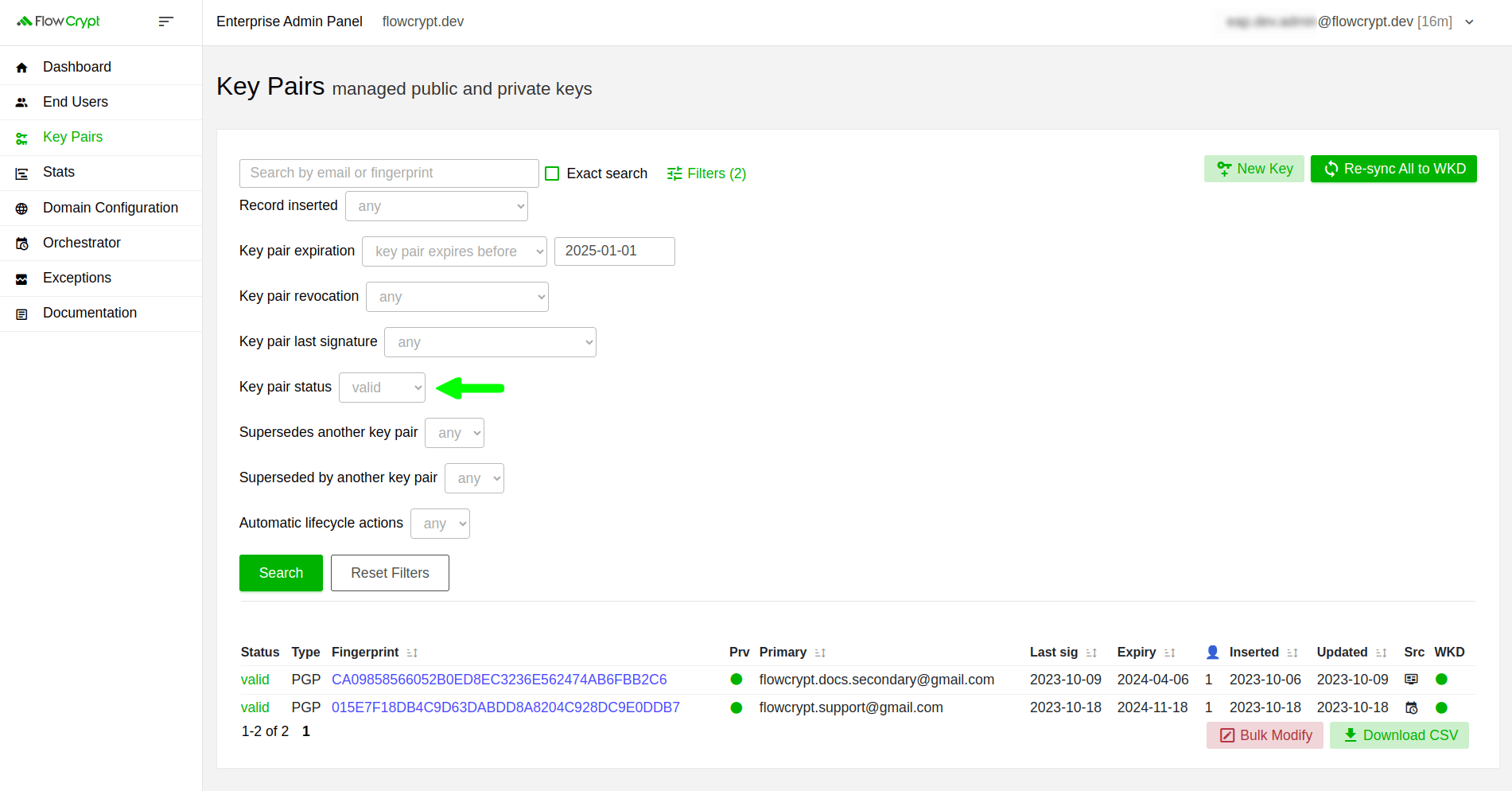Viewport: 1512px width, 791px height.
Task: Sort table by Expiry sort icon
Action: tap(1169, 653)
